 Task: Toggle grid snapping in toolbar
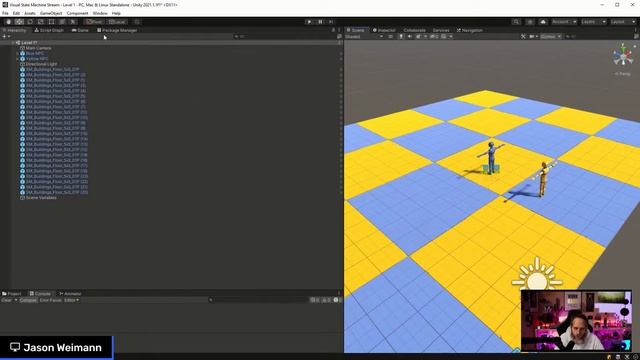pyautogui.click(x=137, y=22)
